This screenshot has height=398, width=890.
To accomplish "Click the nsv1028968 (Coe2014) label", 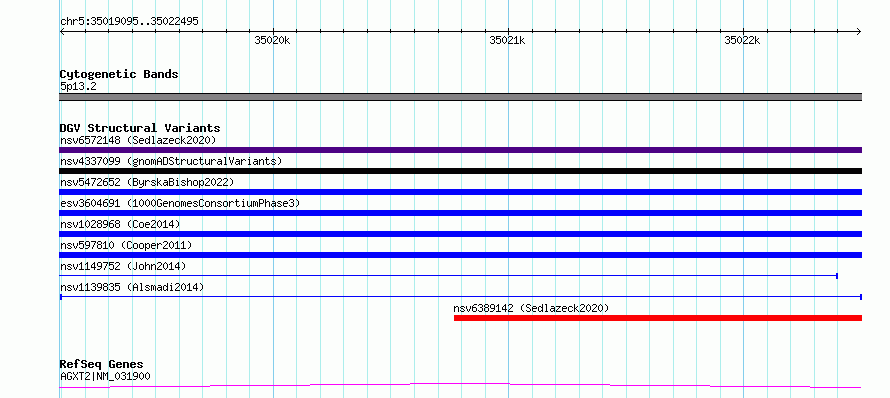I will pyautogui.click(x=120, y=224).
